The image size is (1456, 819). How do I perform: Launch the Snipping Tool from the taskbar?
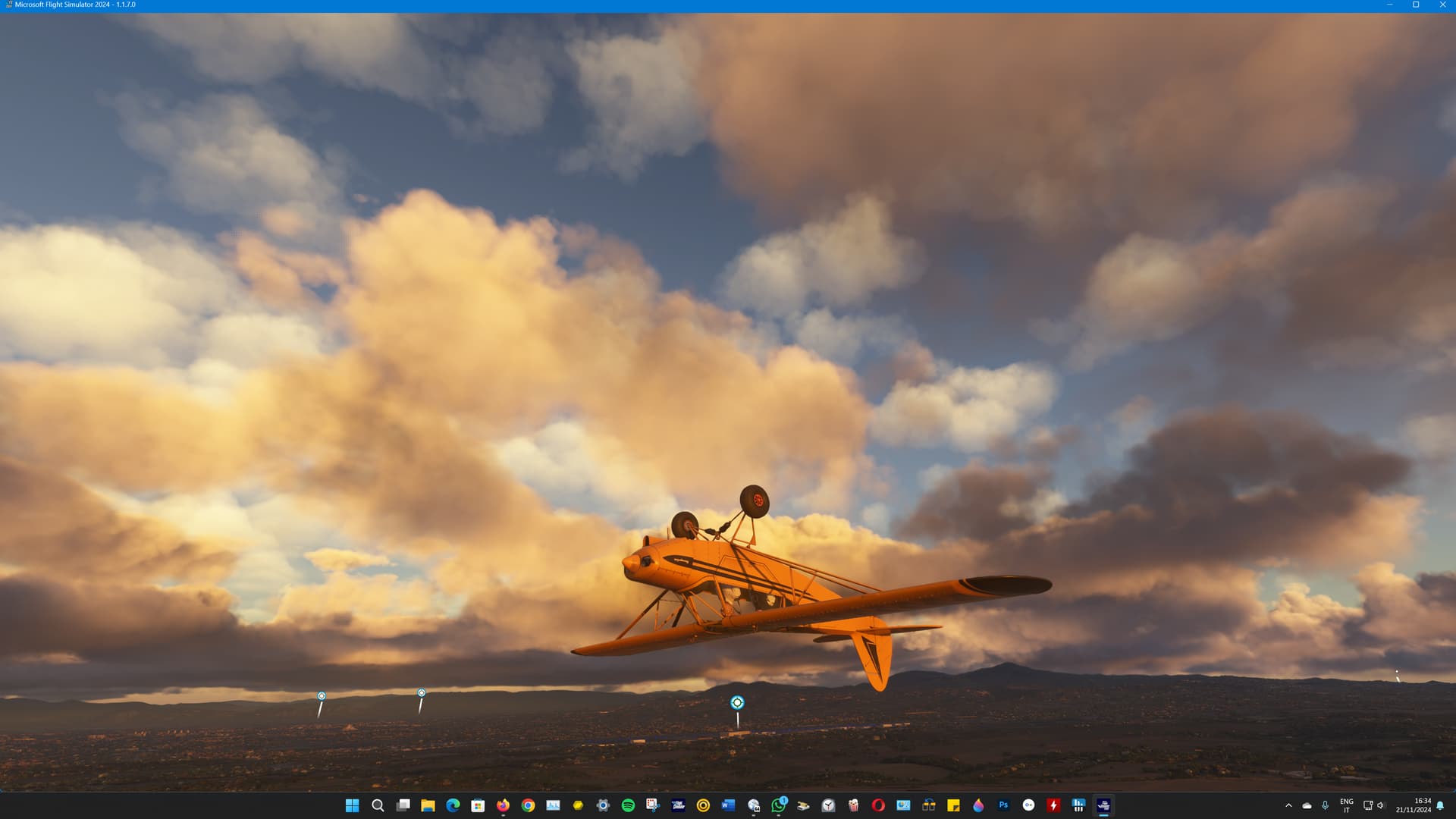point(653,805)
